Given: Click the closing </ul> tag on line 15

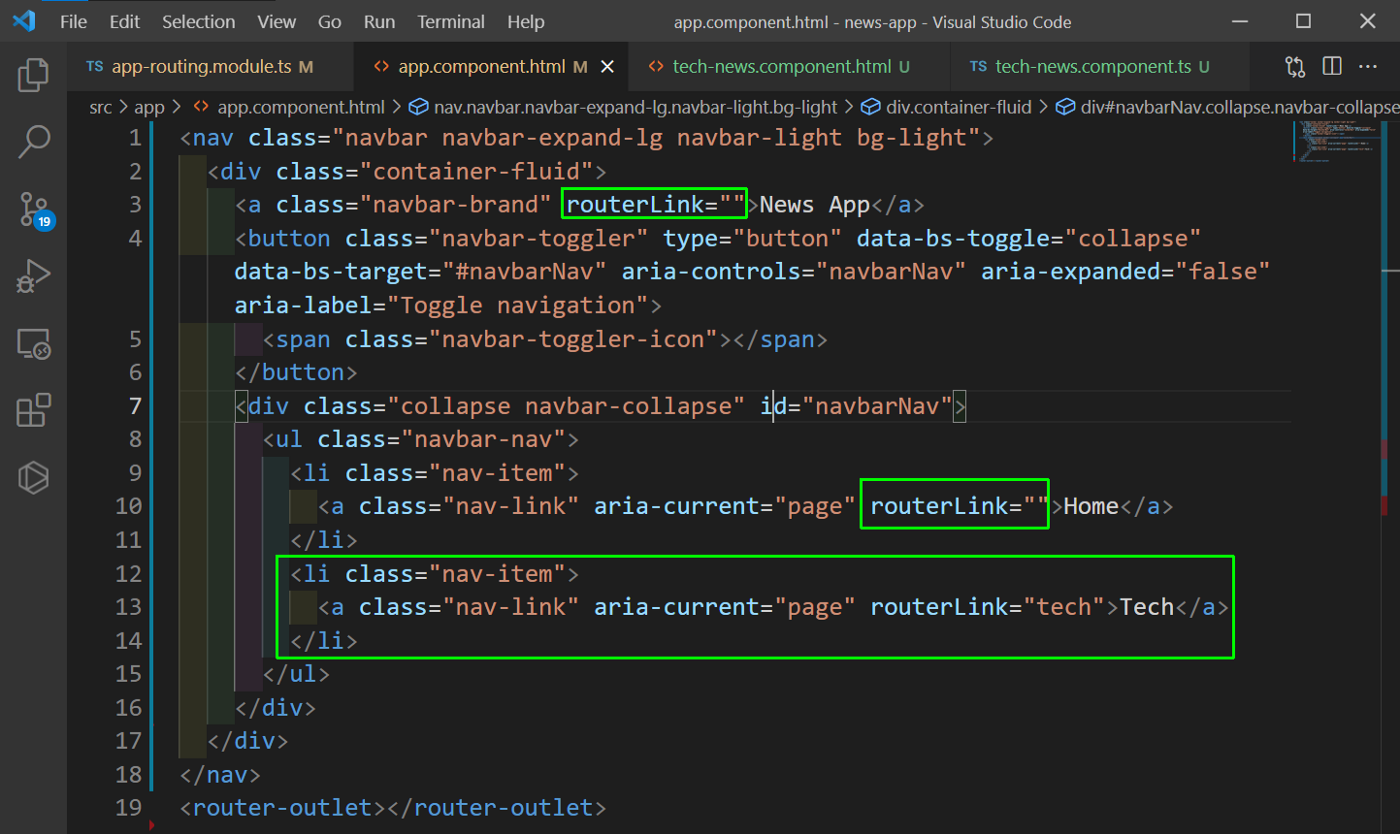Looking at the screenshot, I should 297,674.
